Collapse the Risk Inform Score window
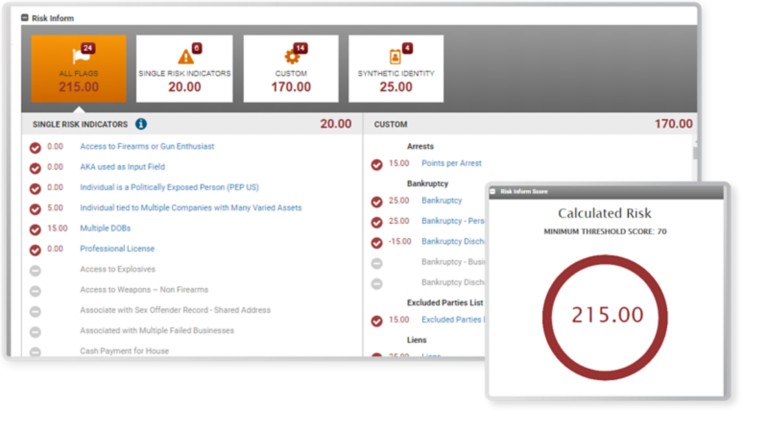The height and width of the screenshot is (432, 768). pos(493,192)
